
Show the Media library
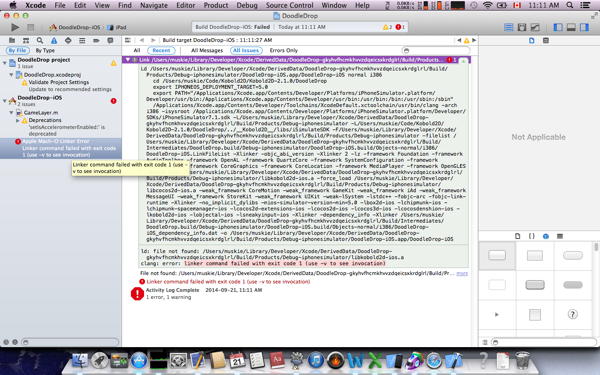click(x=560, y=236)
